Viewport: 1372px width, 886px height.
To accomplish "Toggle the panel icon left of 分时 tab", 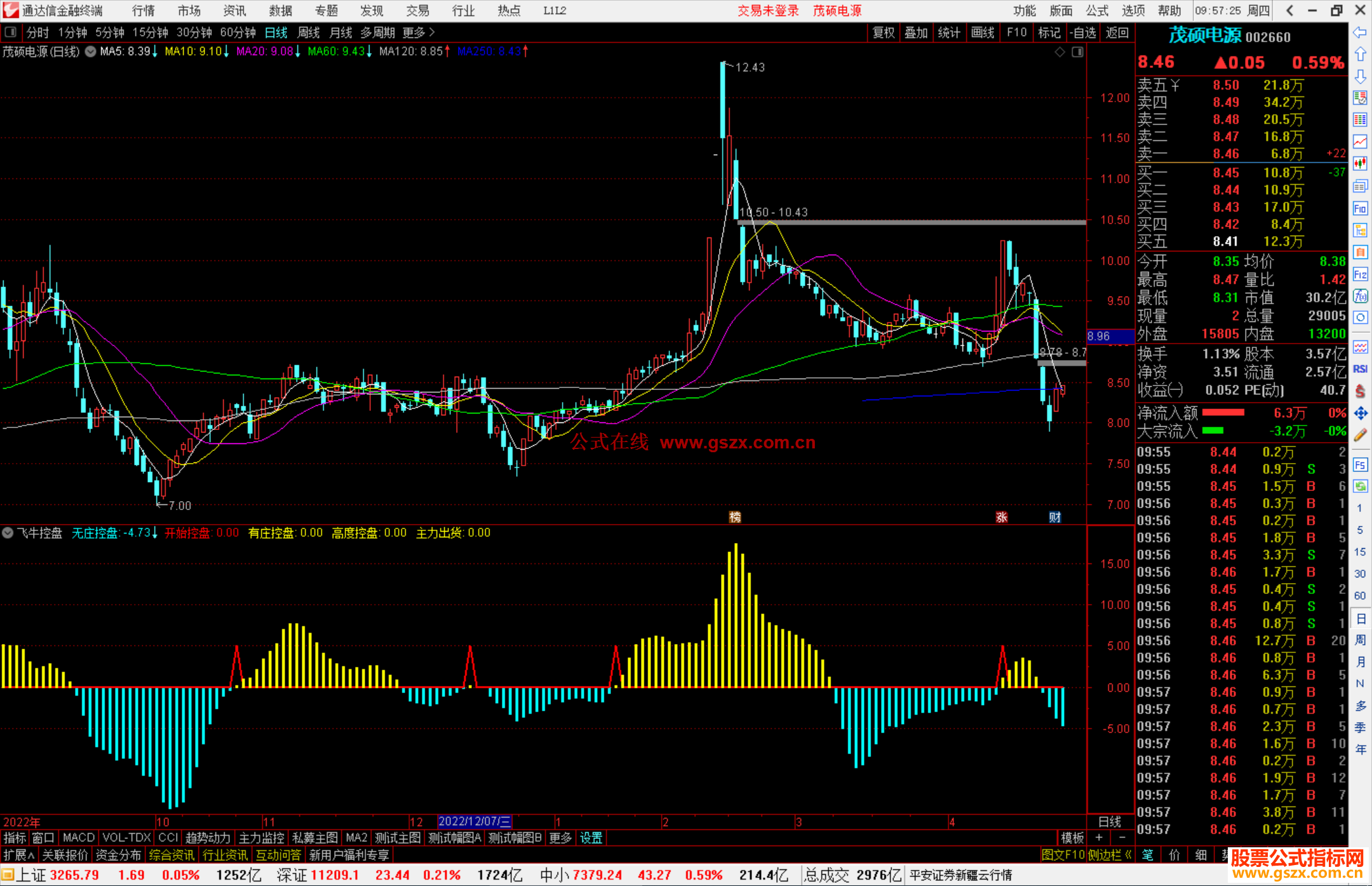I will 10,32.
